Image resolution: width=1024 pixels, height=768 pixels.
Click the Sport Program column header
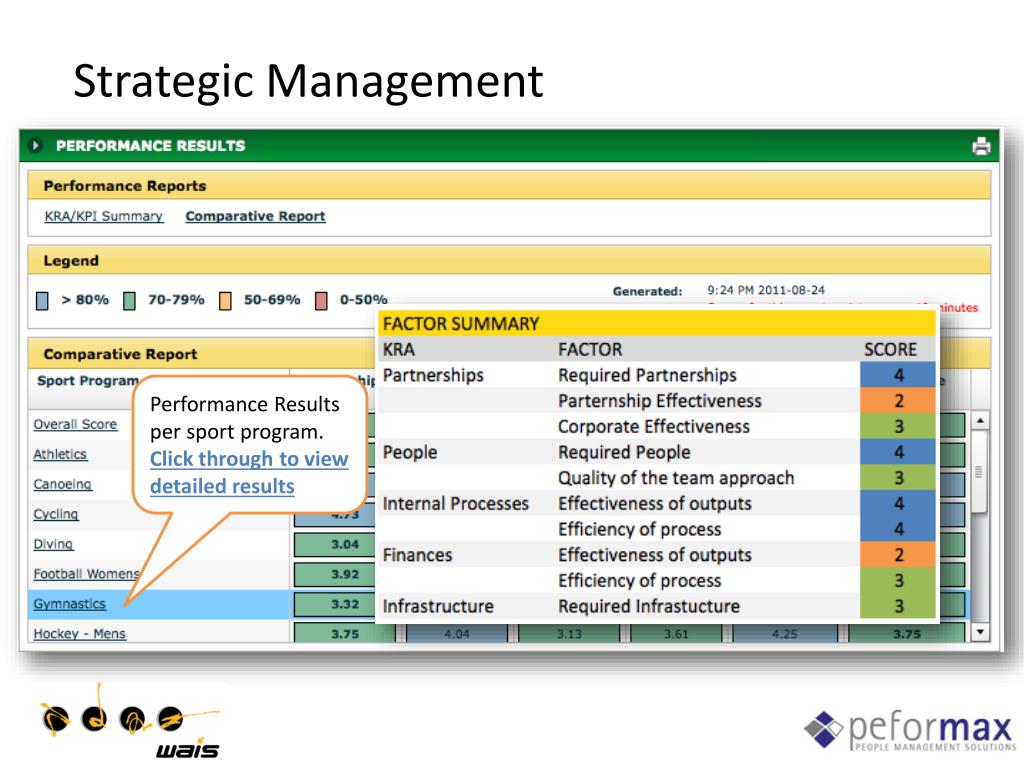(88, 381)
